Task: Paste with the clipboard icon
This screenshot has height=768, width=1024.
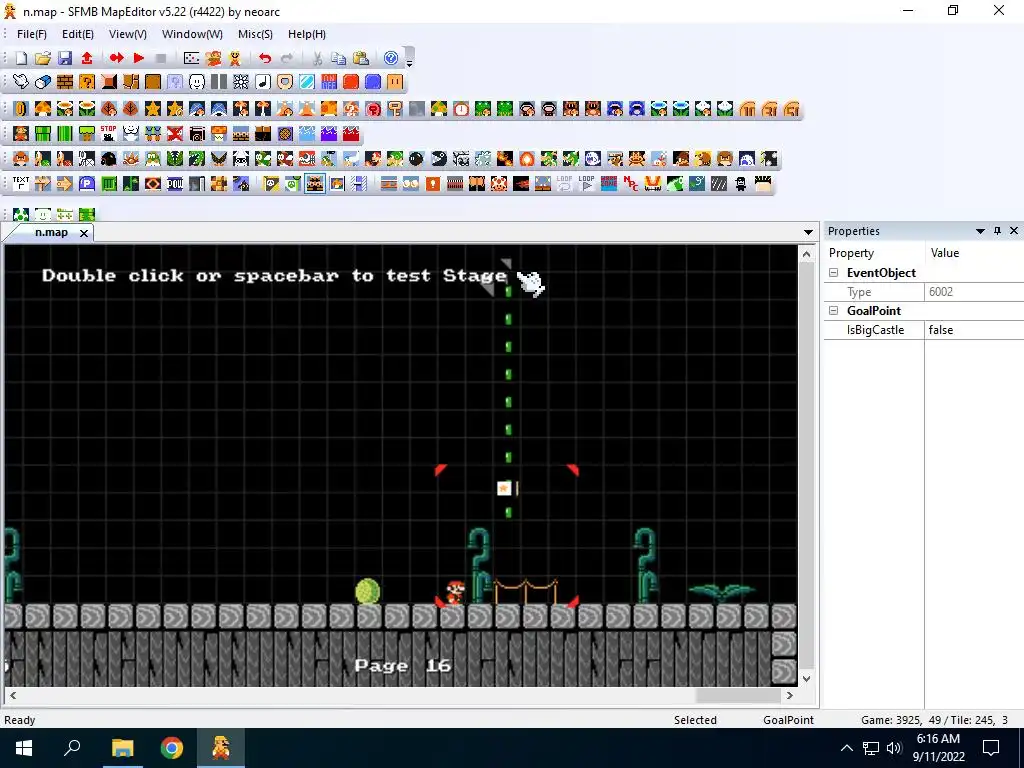Action: coord(360,58)
